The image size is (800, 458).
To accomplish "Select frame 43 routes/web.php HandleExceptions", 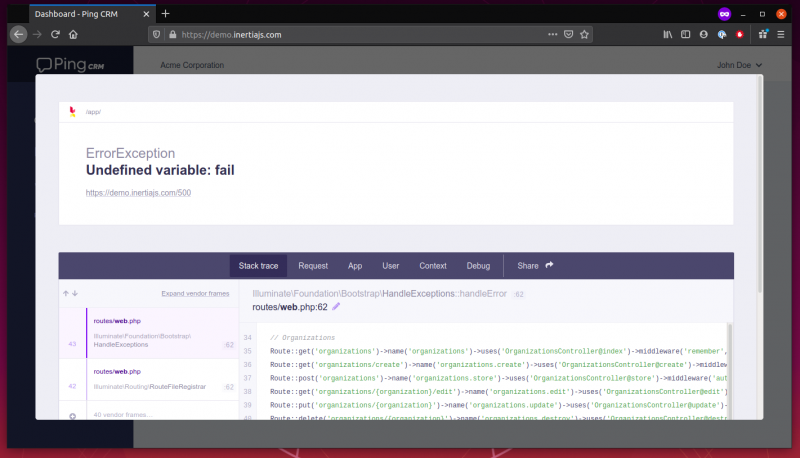I will 149,333.
